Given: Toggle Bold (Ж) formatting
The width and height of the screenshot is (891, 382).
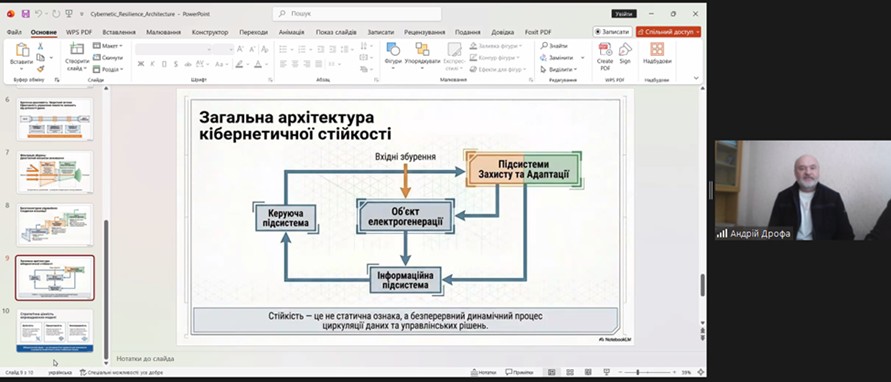Looking at the screenshot, I should (x=141, y=64).
